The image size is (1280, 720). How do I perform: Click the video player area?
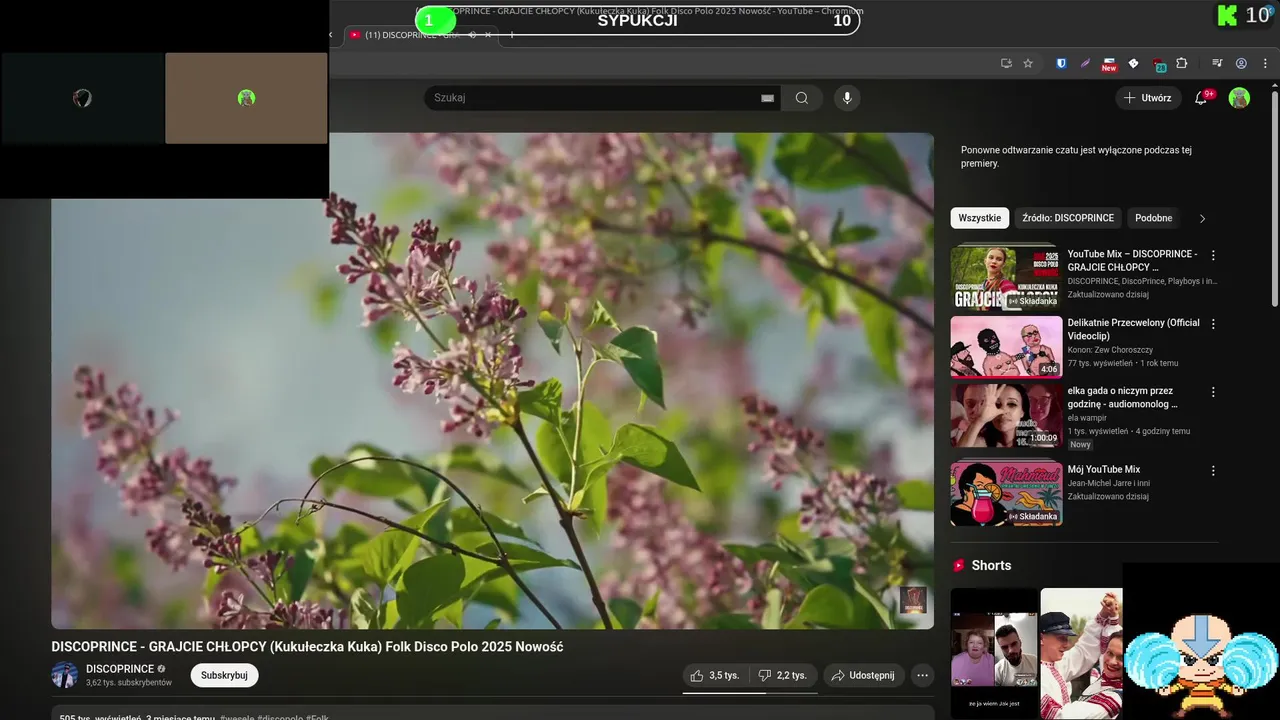pos(492,380)
